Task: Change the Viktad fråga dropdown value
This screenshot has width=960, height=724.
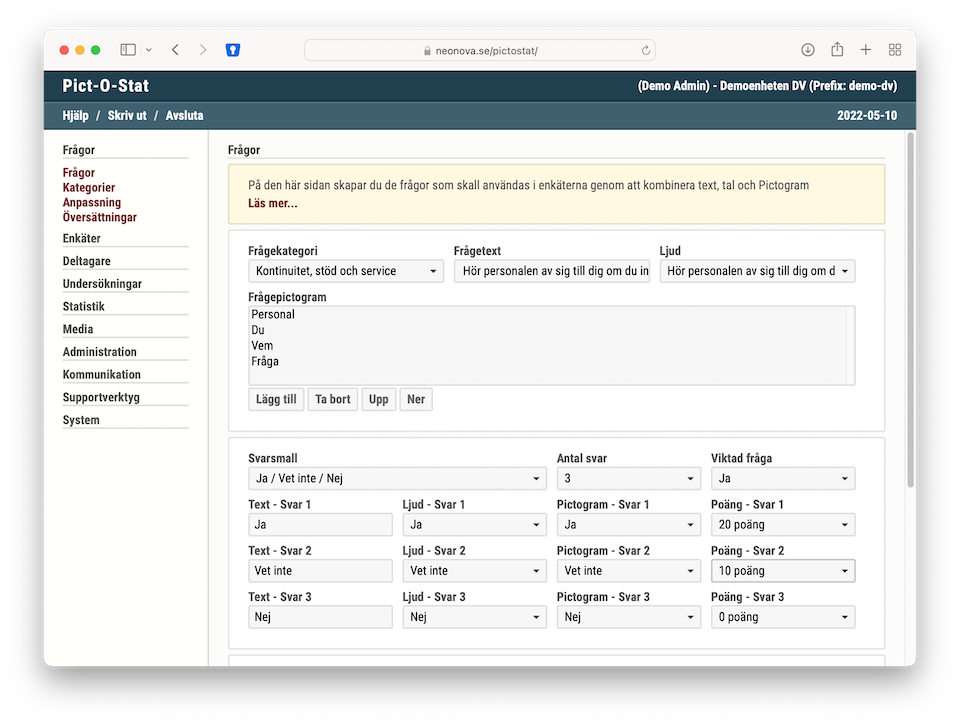Action: tap(782, 479)
